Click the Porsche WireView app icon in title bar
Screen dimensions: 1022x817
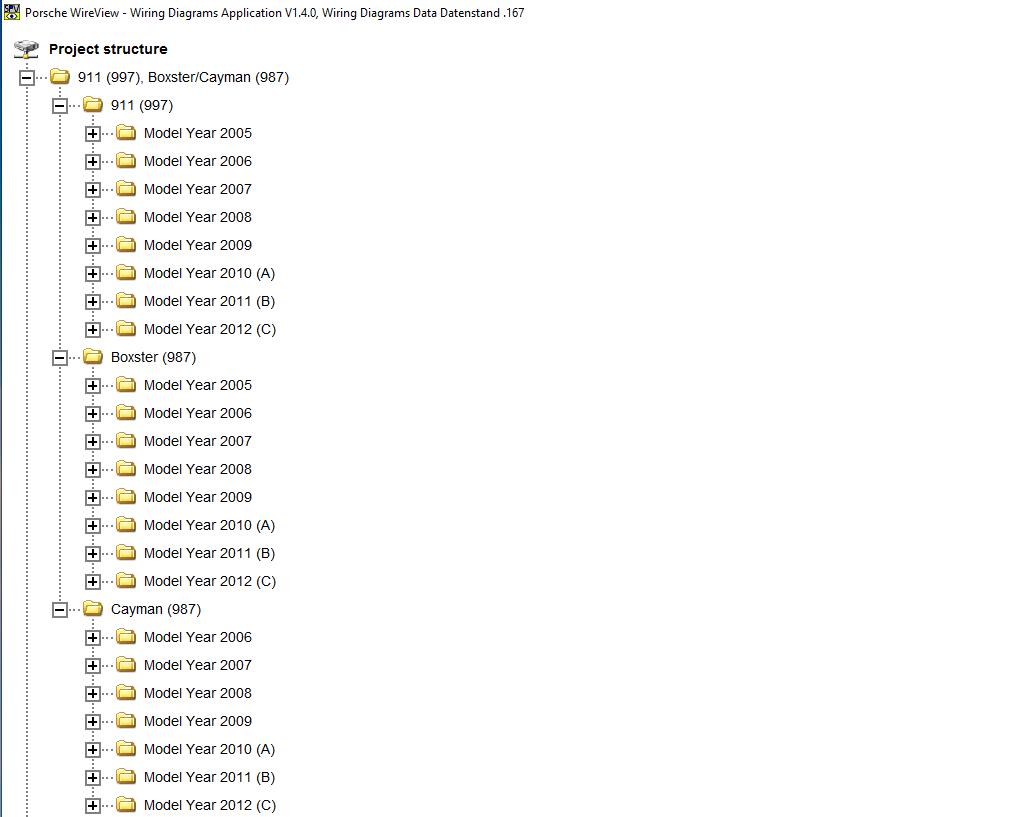coord(12,12)
